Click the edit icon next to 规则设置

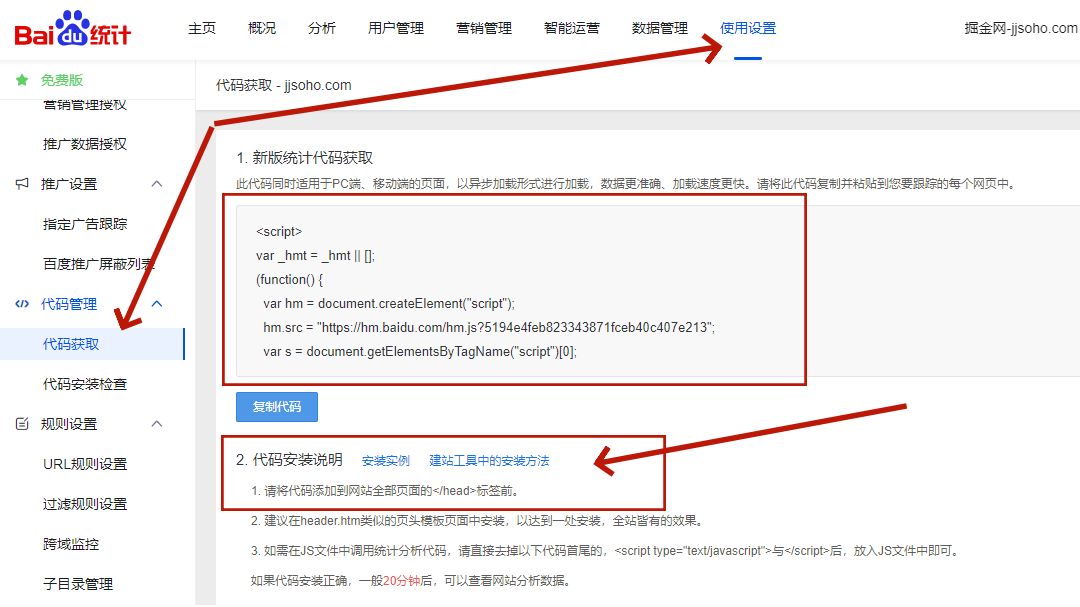tap(22, 424)
